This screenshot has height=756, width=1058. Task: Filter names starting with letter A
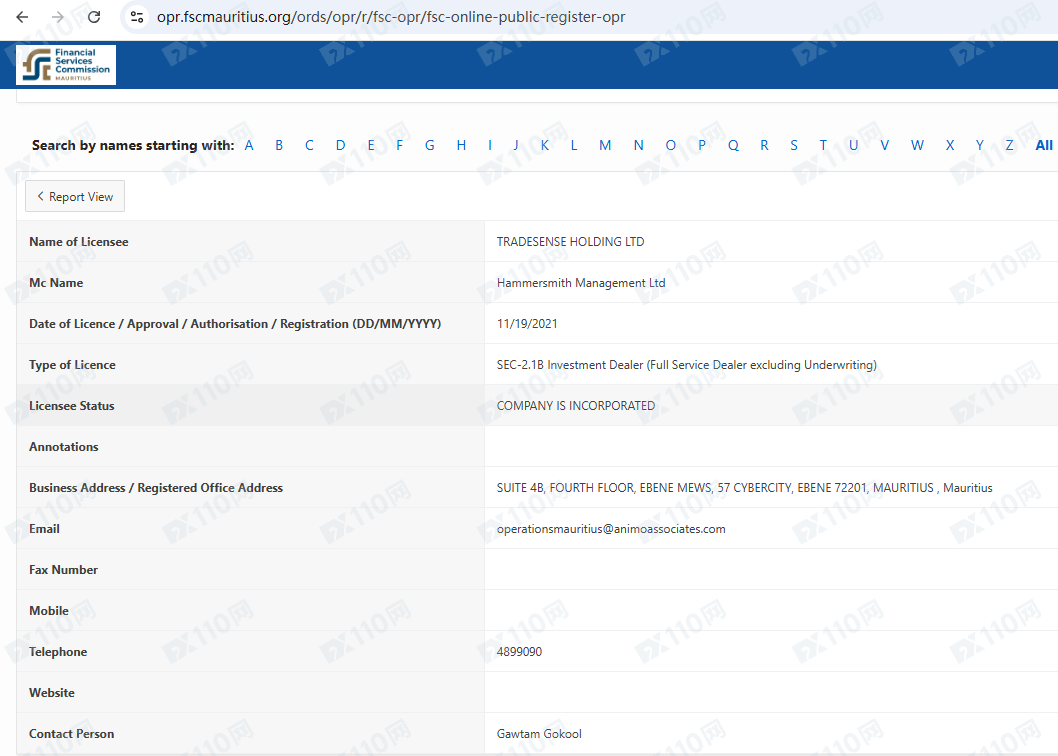pyautogui.click(x=249, y=145)
